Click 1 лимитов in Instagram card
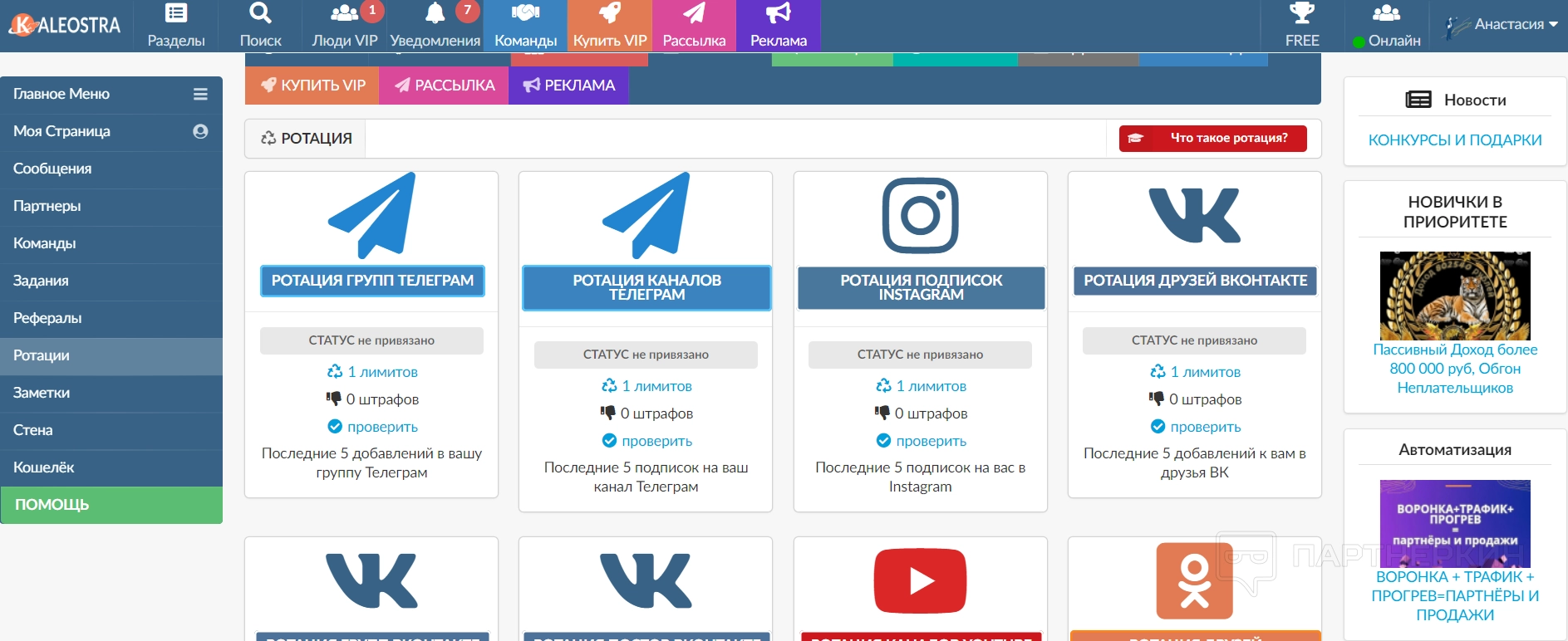This screenshot has height=641, width=1568. pyautogui.click(x=921, y=386)
